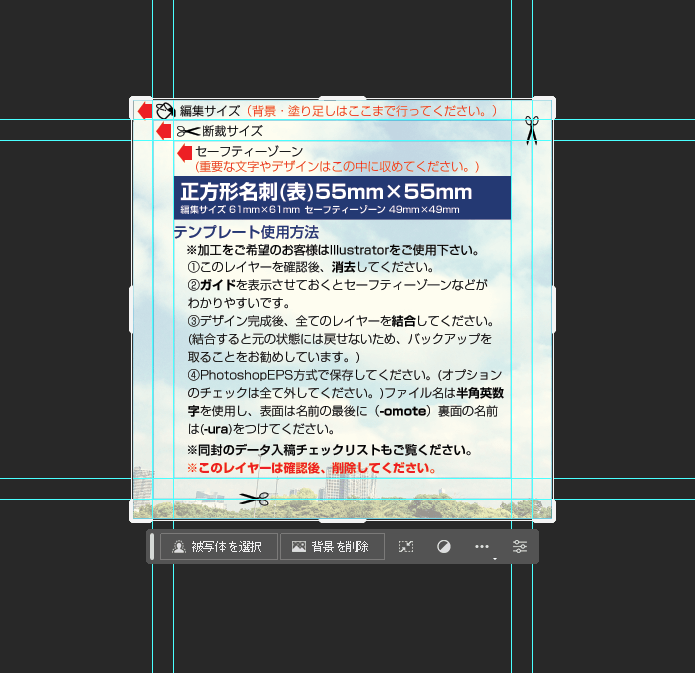Click the 断裁サイズ label

coord(232,131)
